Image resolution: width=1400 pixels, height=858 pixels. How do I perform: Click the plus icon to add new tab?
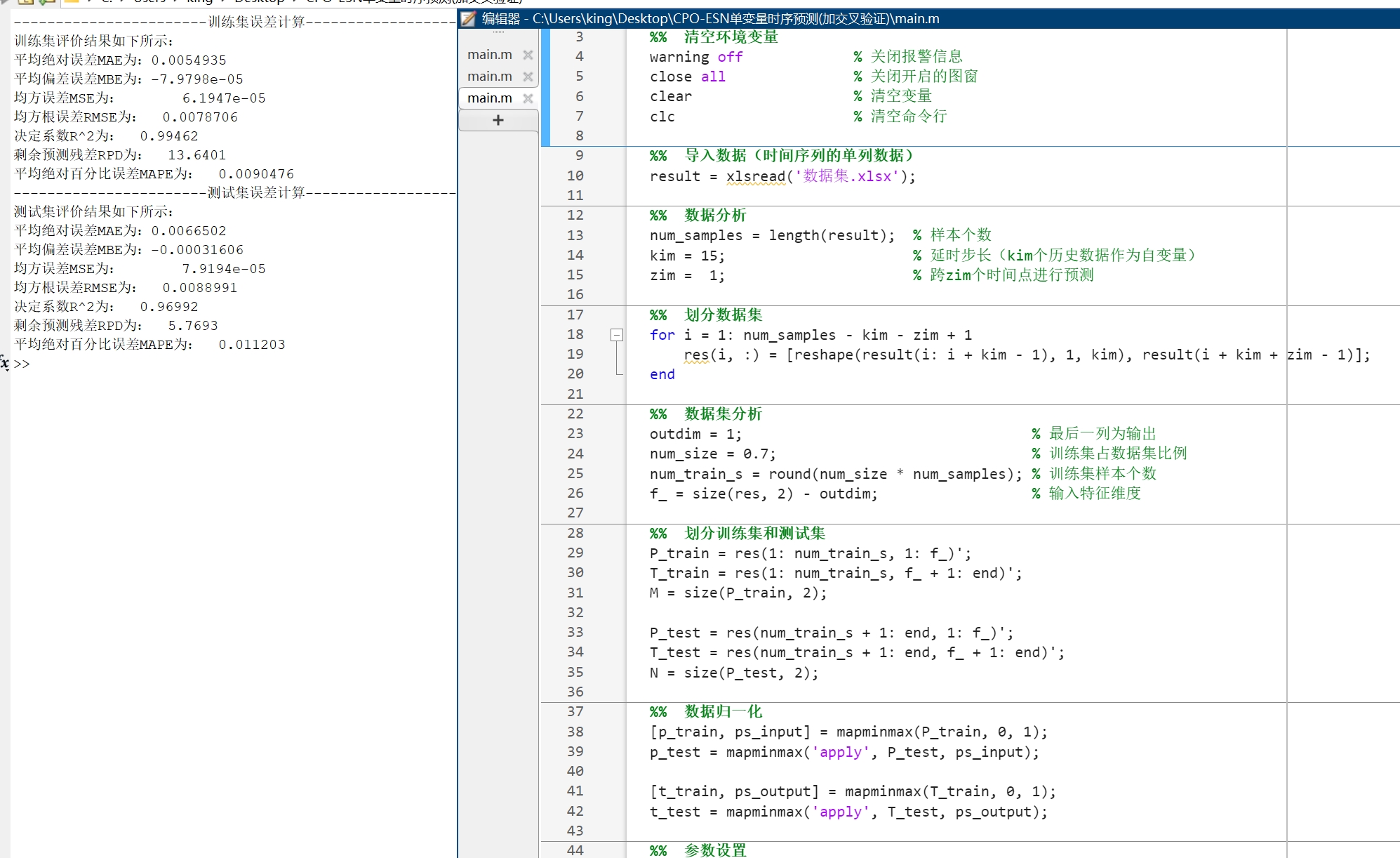(498, 120)
